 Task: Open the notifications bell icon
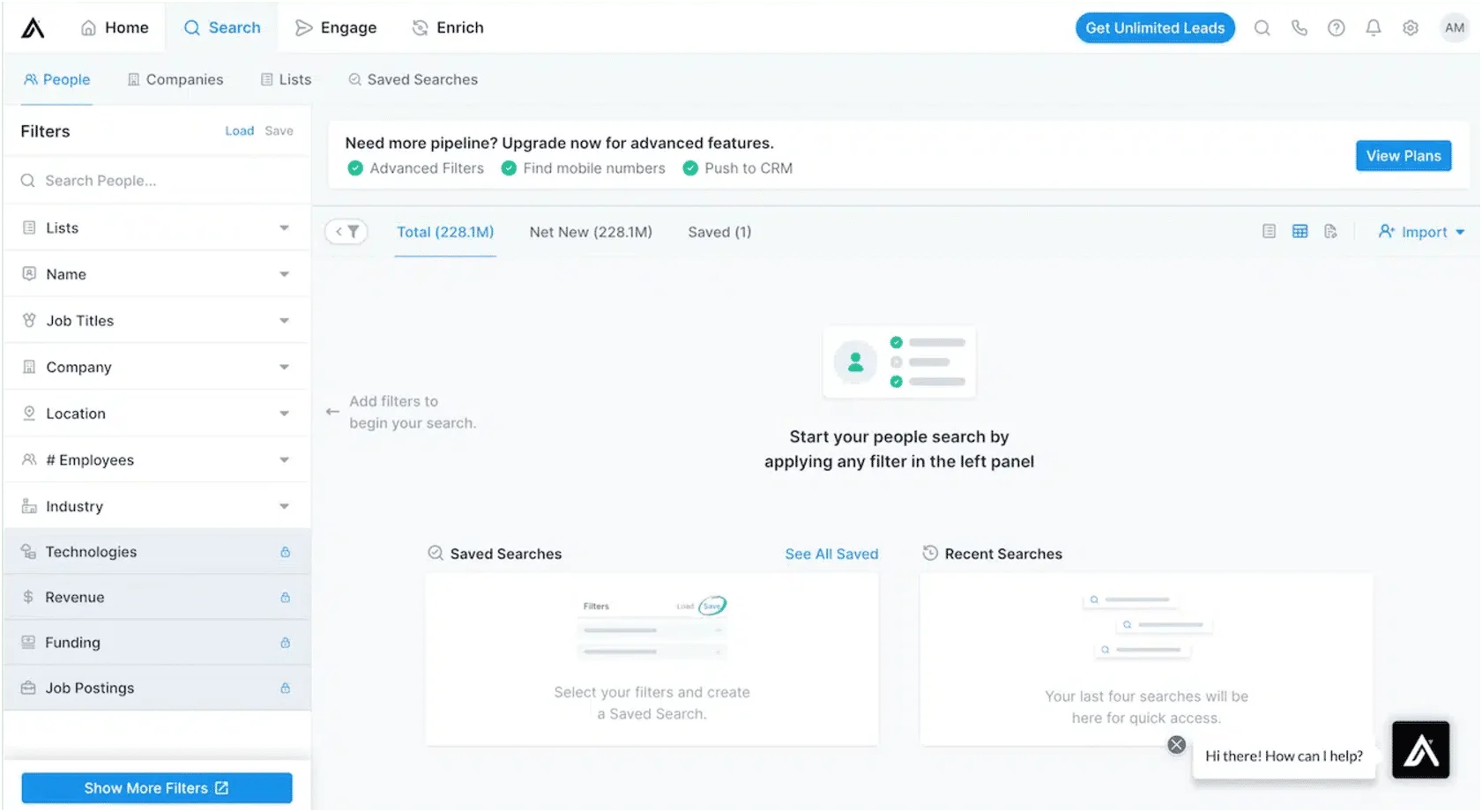coord(1373,28)
